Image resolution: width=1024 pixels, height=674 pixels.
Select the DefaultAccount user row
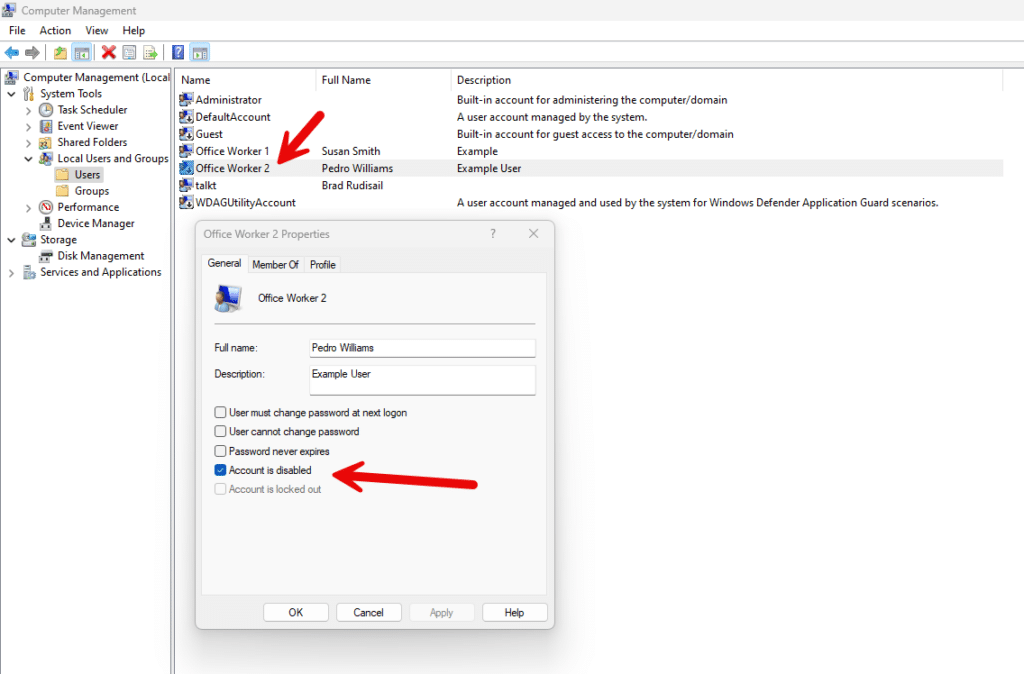[590, 117]
